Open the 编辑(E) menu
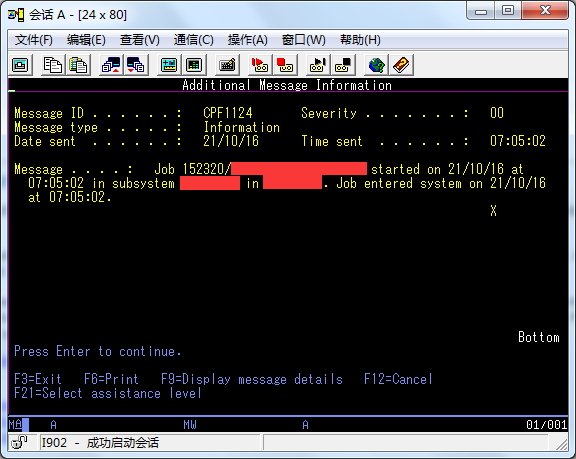The width and height of the screenshot is (576, 459). click(86, 40)
